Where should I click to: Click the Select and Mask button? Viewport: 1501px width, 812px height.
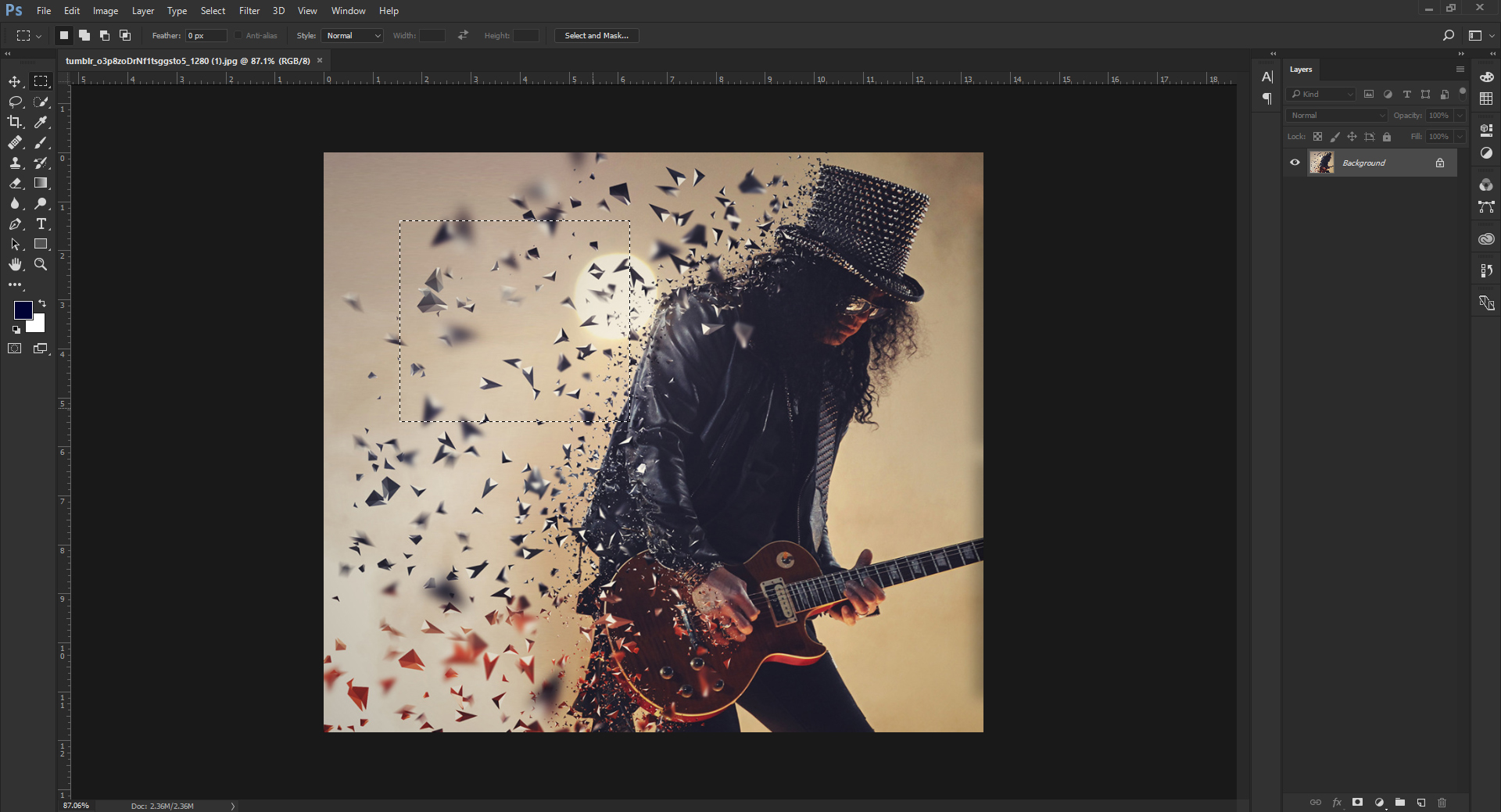point(596,35)
